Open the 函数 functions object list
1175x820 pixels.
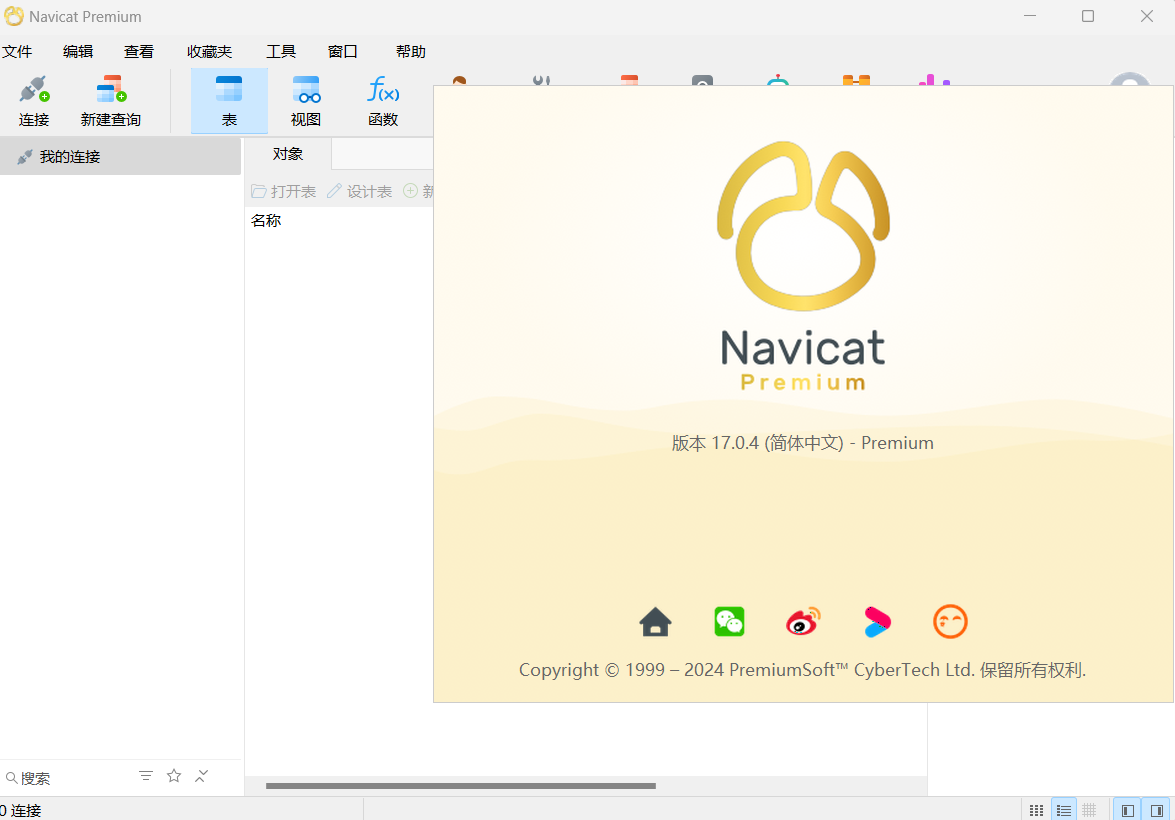pyautogui.click(x=383, y=101)
